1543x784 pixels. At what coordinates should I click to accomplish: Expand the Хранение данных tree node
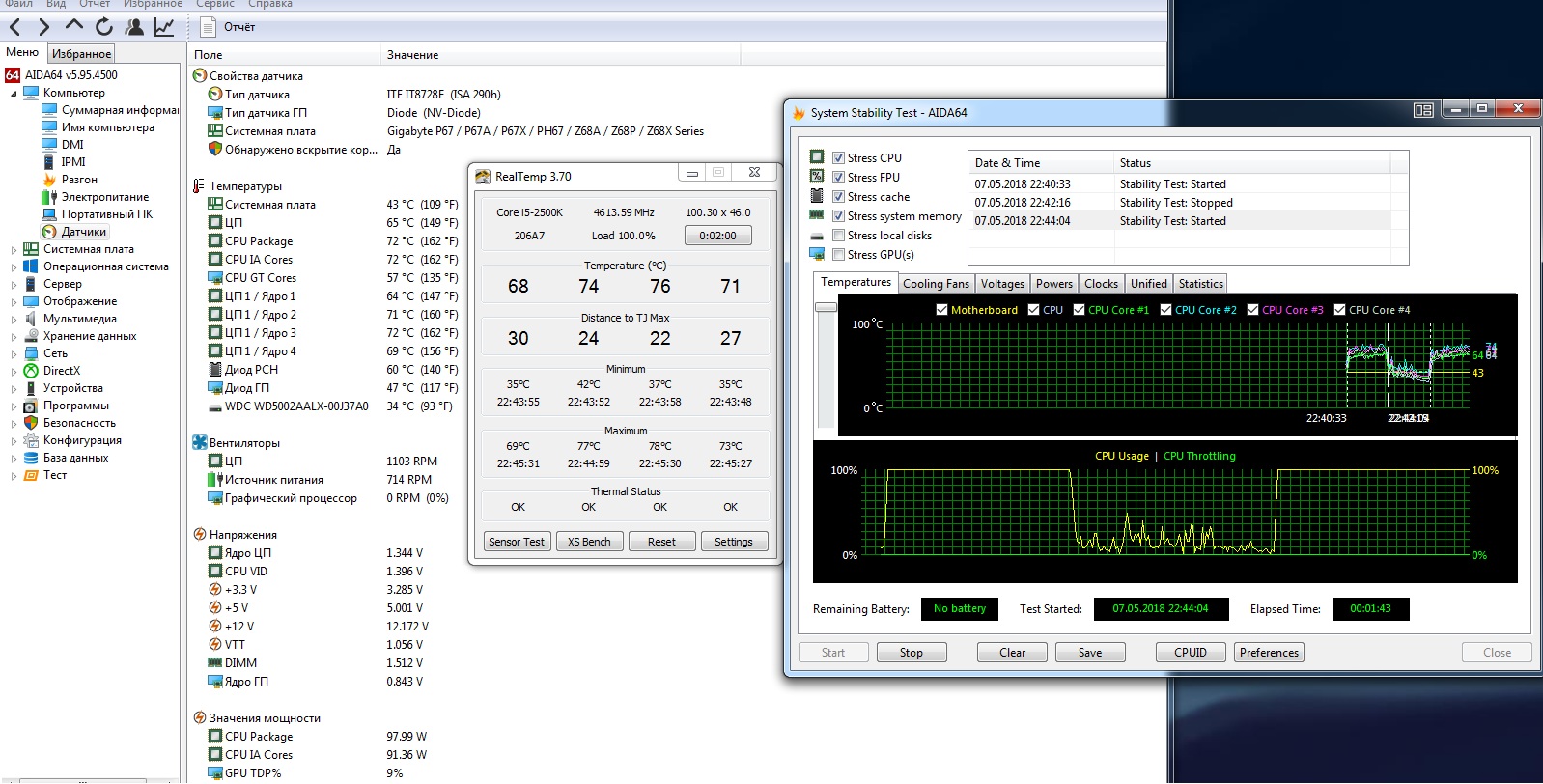pyautogui.click(x=14, y=336)
